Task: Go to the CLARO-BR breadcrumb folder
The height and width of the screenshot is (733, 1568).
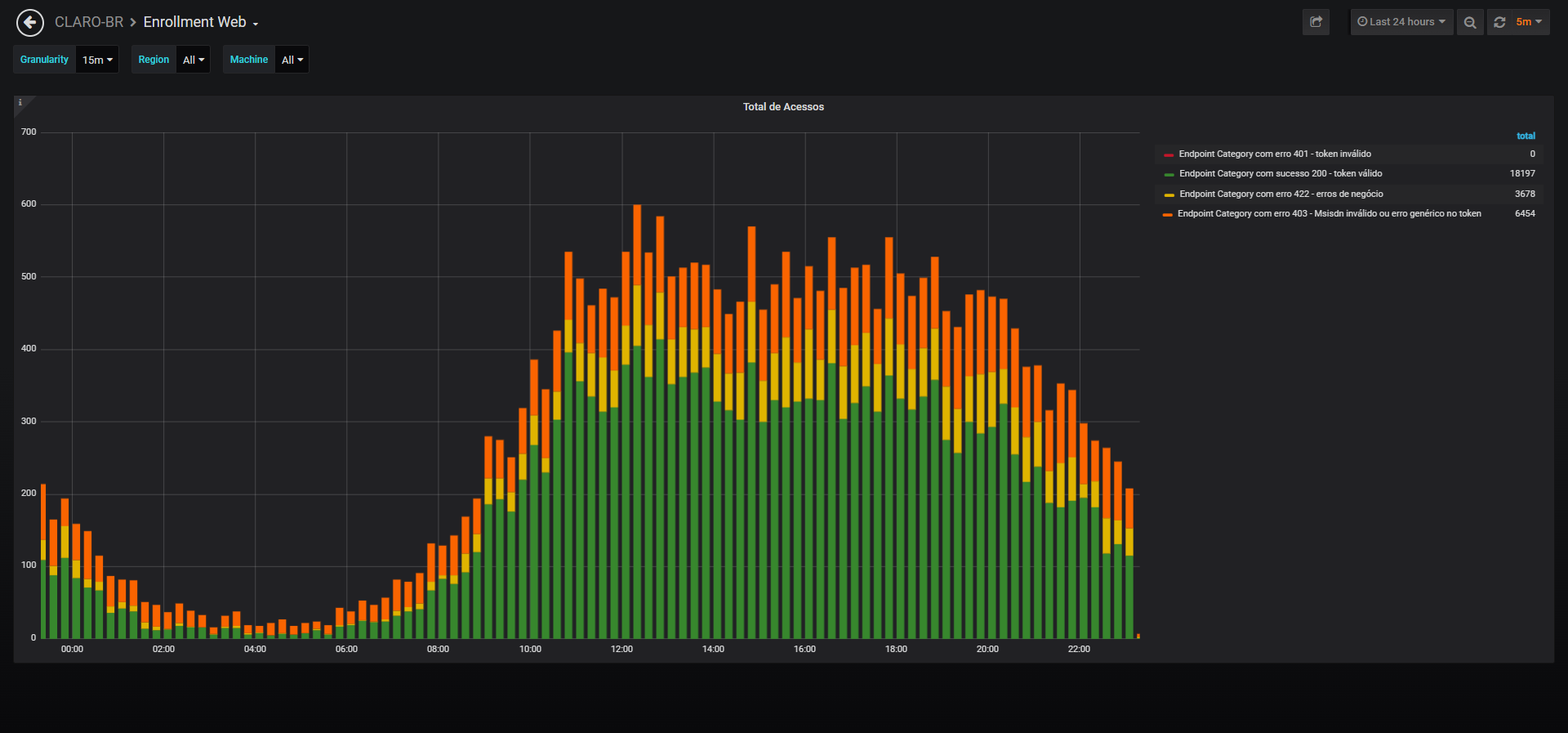Action: [x=89, y=22]
